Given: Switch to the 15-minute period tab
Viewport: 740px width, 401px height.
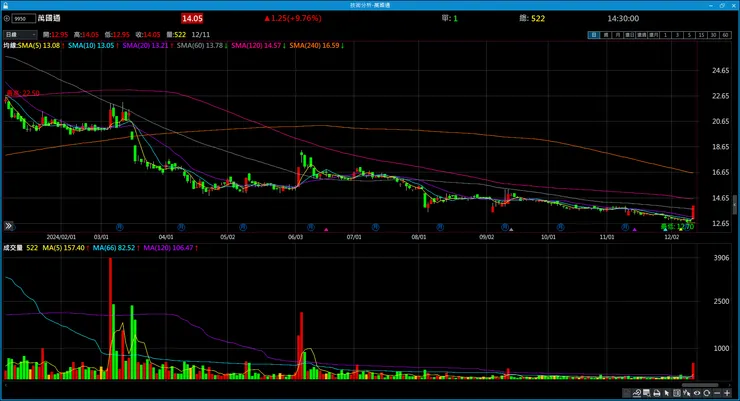Looking at the screenshot, I should tap(701, 35).
